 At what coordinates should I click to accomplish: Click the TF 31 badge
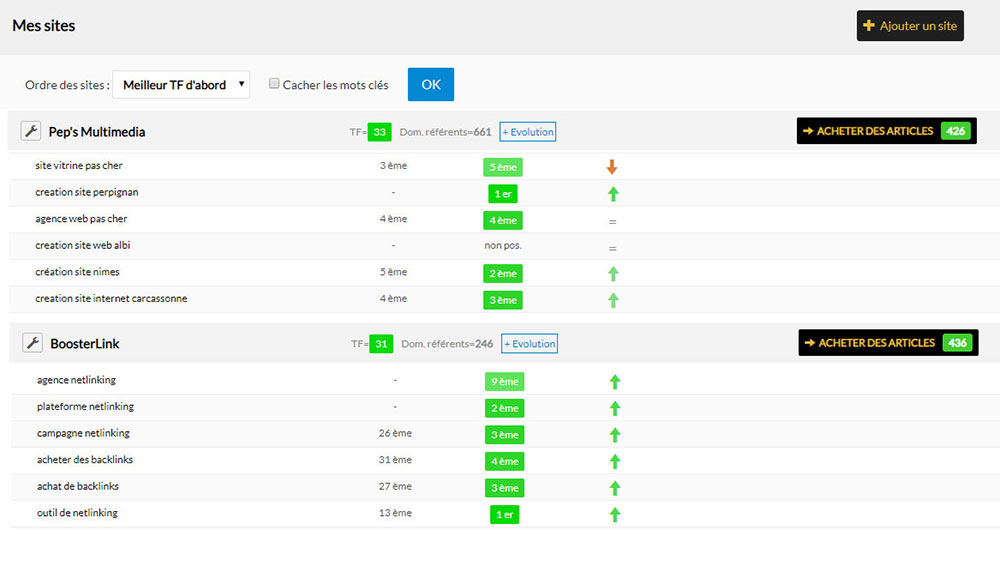click(381, 343)
